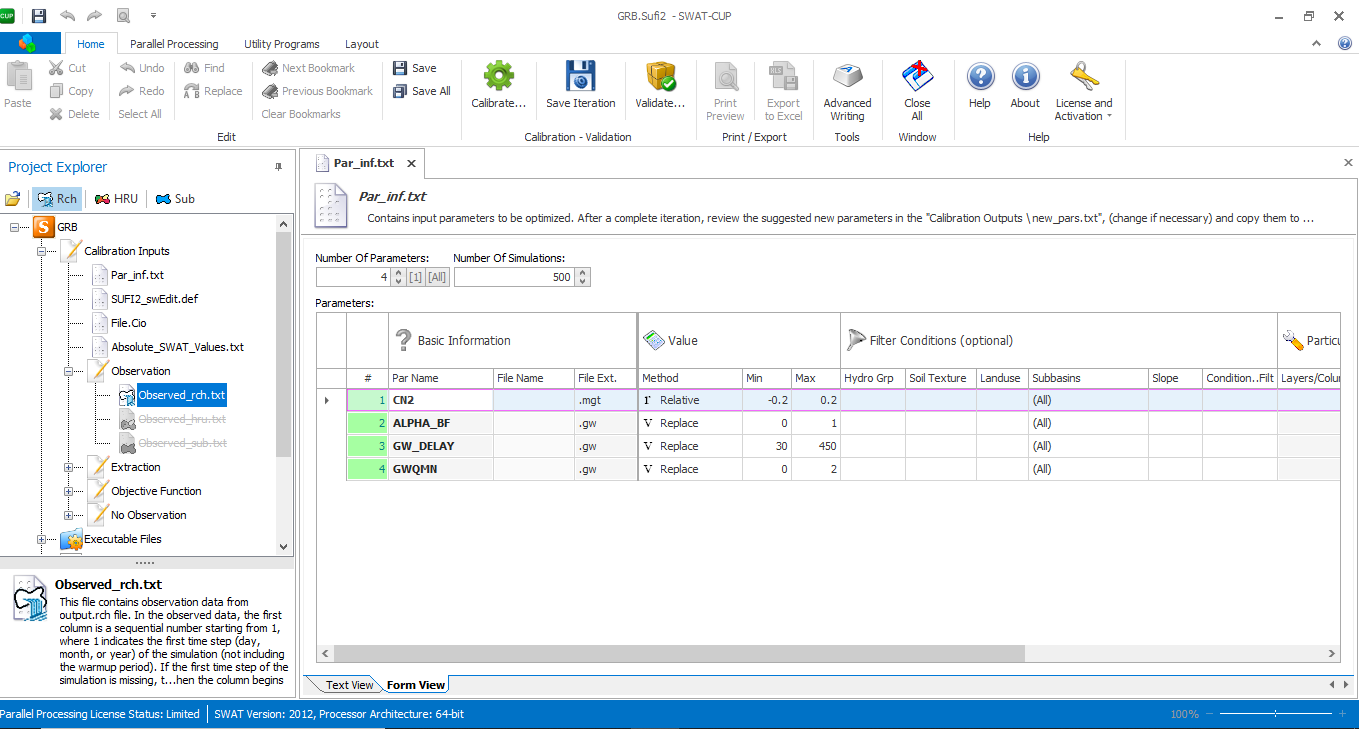Click the open folder icon in Project Explorer

click(x=13, y=199)
